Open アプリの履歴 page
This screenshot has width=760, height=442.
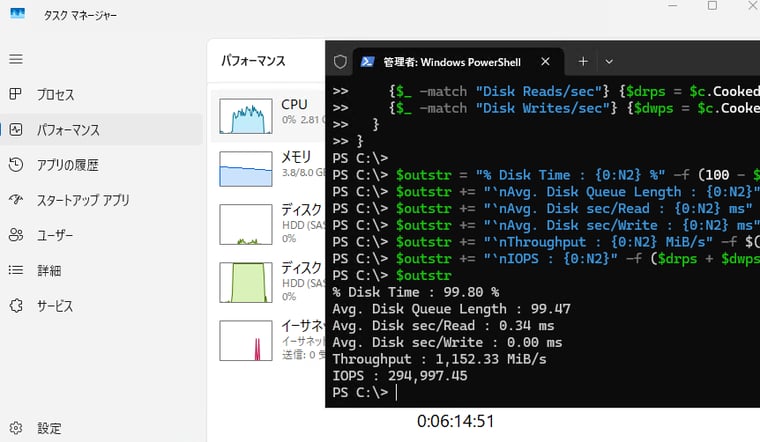coord(101,165)
